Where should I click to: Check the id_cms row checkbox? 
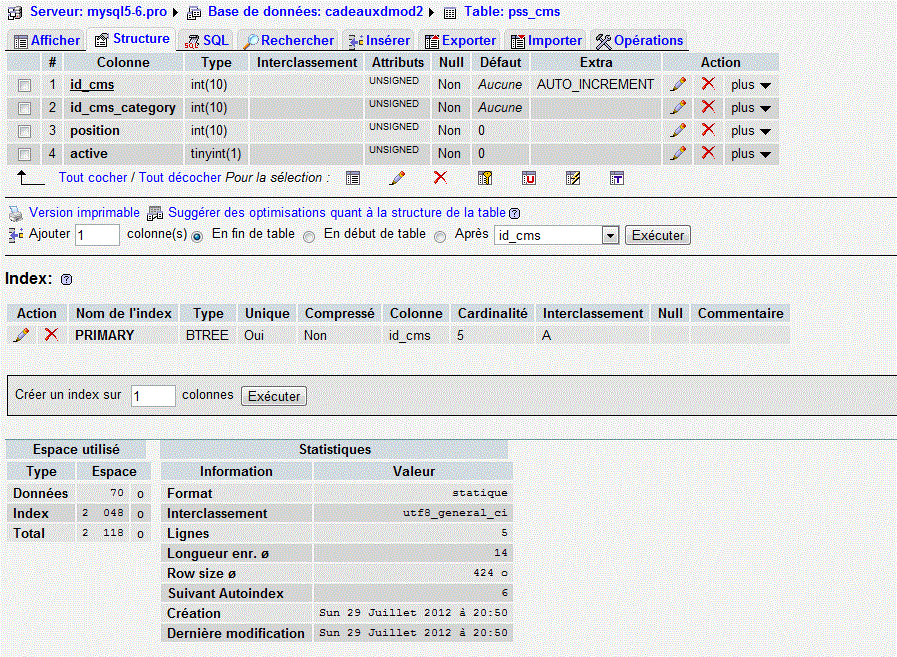coord(24,85)
